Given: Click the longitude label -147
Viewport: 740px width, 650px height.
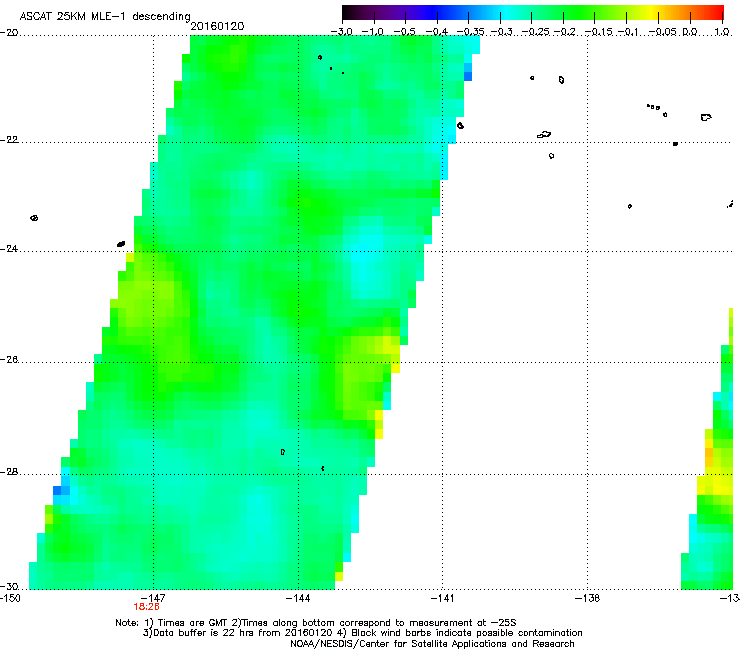Looking at the screenshot, I should [x=153, y=598].
